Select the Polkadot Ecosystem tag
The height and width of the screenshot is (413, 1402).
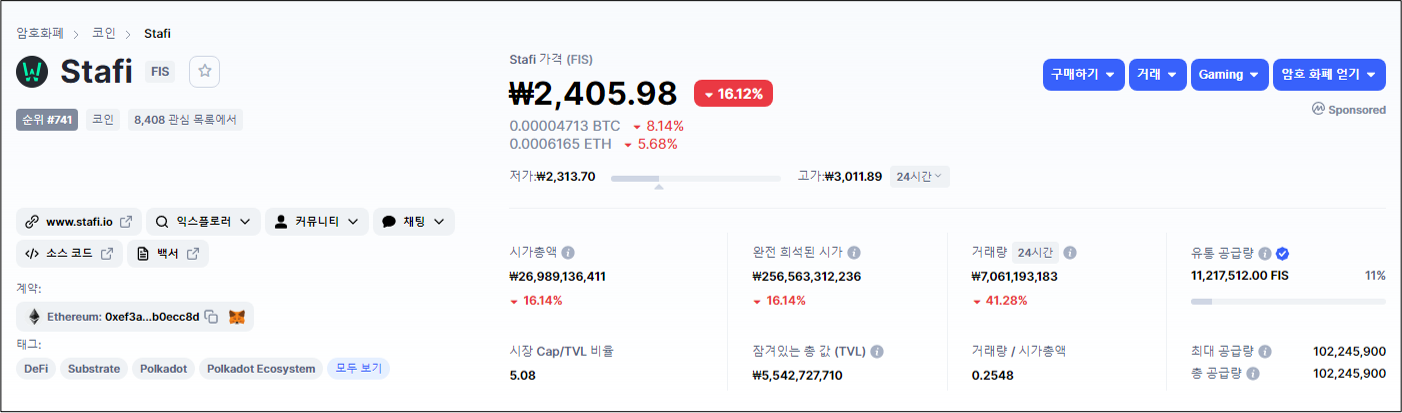261,369
